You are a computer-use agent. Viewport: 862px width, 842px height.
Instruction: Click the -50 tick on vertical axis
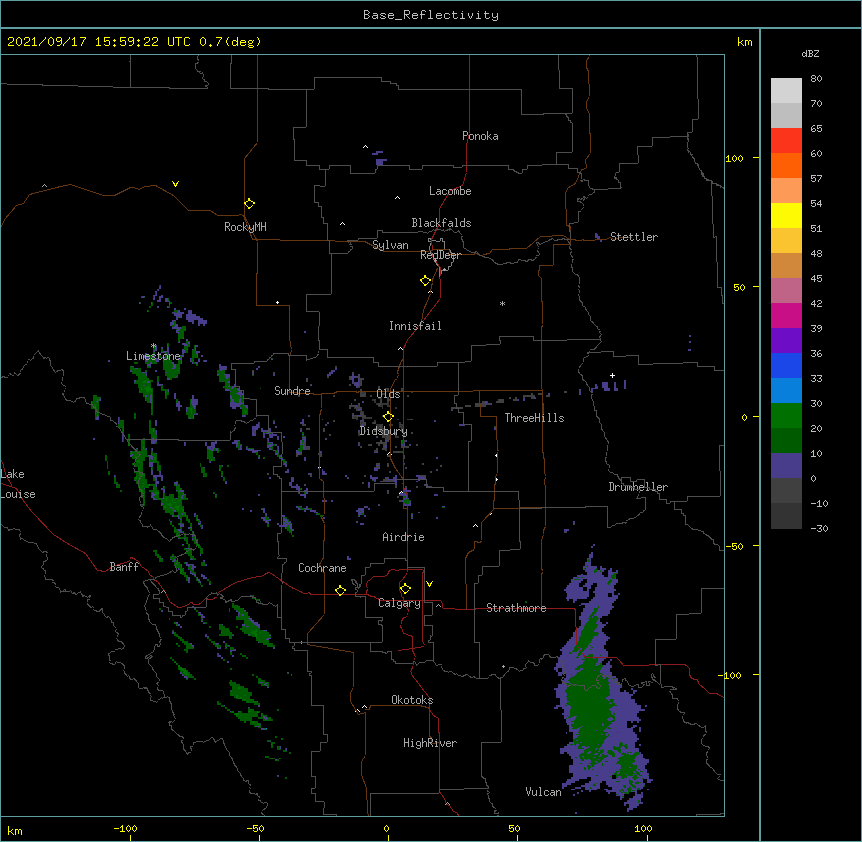point(734,546)
